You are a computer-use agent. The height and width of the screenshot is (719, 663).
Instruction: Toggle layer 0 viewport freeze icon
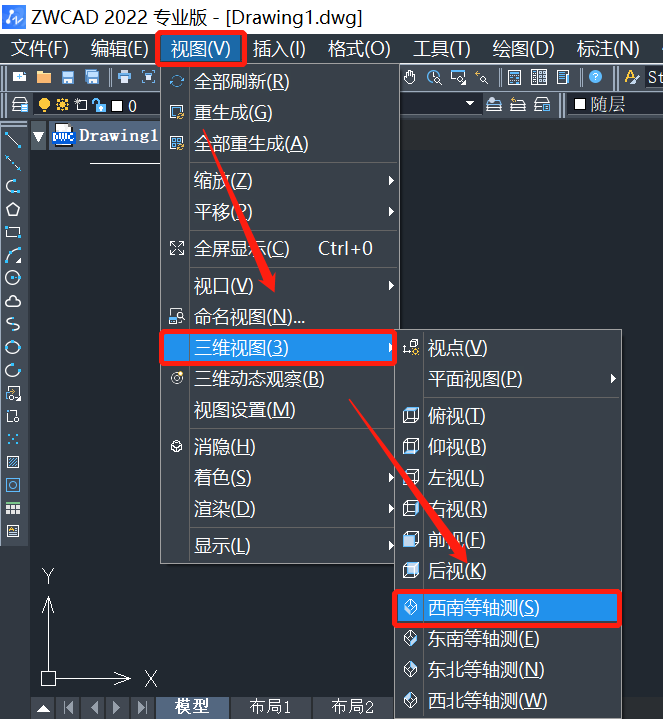pyautogui.click(x=81, y=105)
